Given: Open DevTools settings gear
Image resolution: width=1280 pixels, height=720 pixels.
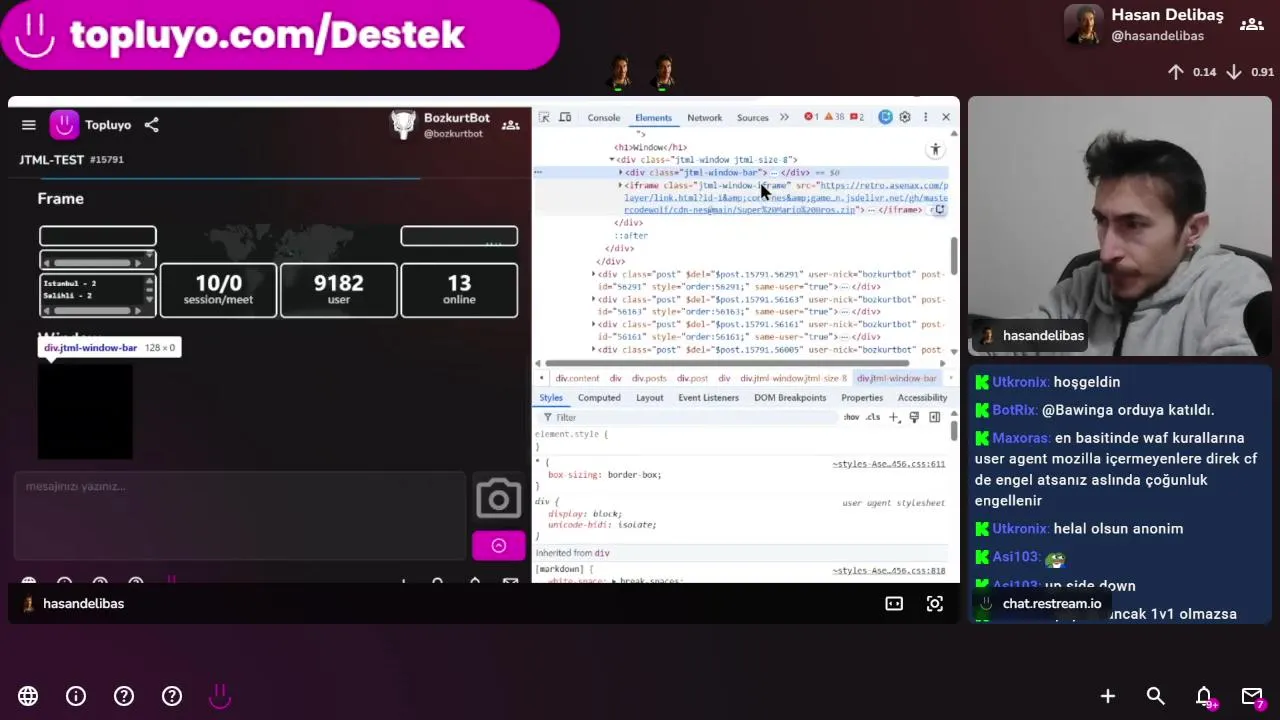Looking at the screenshot, I should pyautogui.click(x=905, y=117).
